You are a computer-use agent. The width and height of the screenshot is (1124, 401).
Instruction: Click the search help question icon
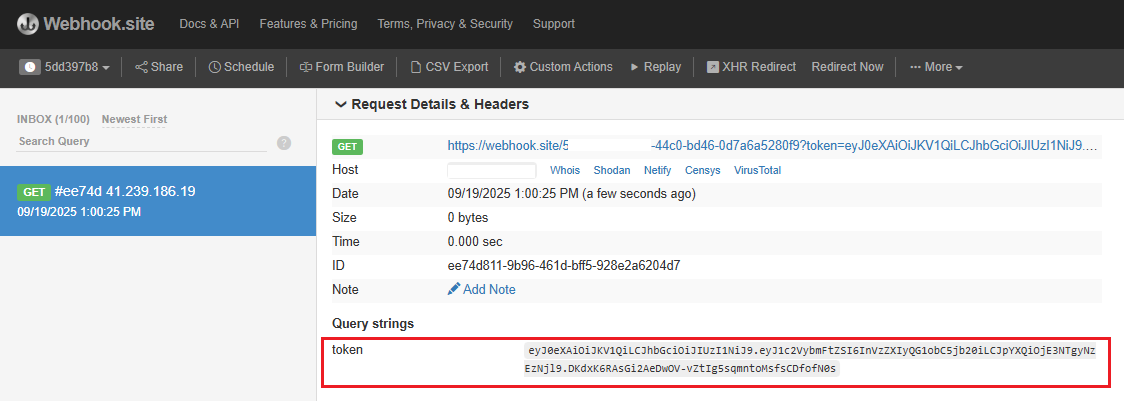point(284,143)
